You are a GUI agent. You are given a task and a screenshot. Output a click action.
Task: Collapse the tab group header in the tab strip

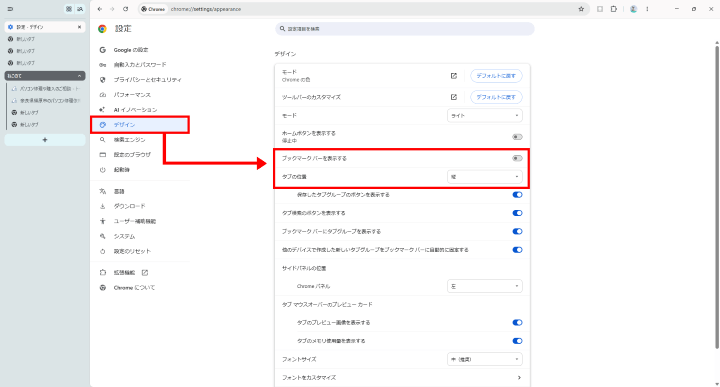point(45,76)
